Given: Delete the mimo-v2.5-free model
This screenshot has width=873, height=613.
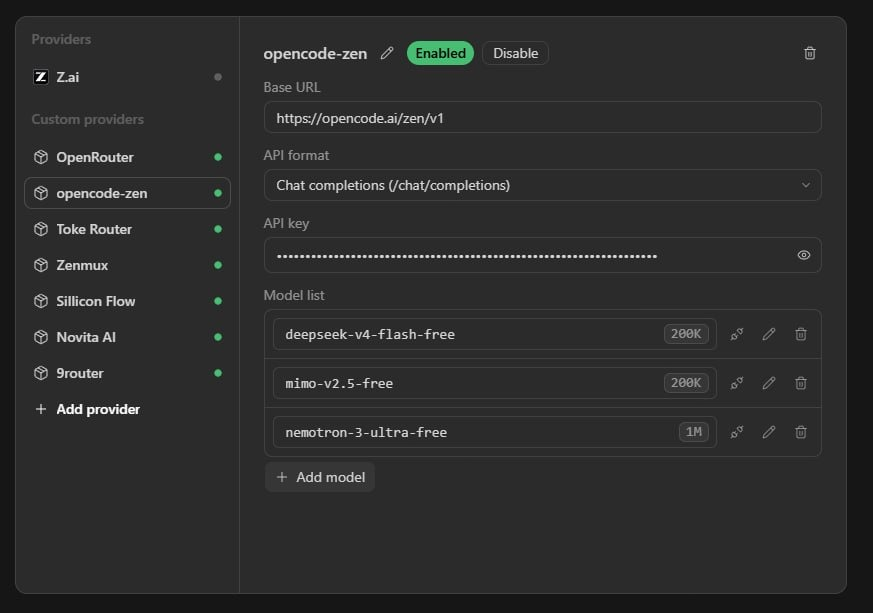Looking at the screenshot, I should coord(801,383).
